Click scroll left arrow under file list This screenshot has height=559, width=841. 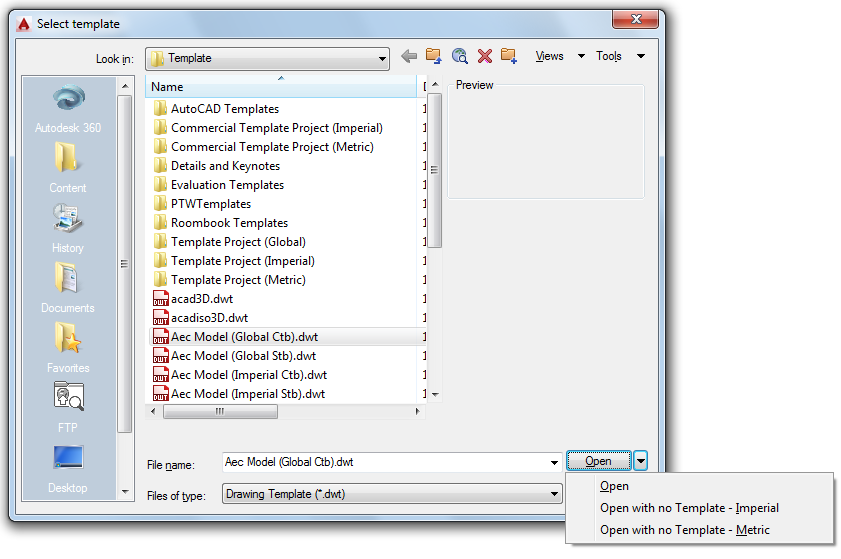coord(153,411)
